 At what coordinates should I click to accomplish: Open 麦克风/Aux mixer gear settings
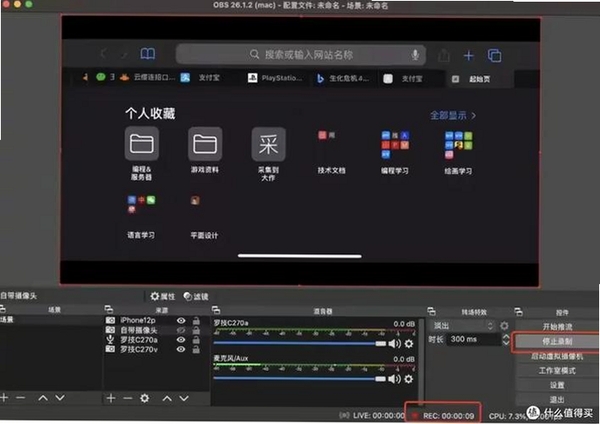[409, 379]
